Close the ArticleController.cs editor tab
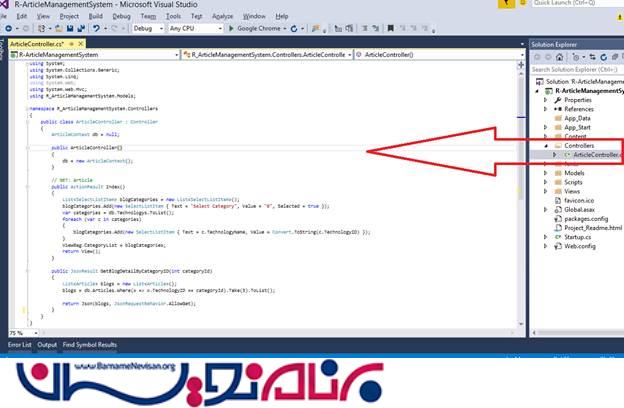This screenshot has height=408, width=624. pyautogui.click(x=81, y=44)
